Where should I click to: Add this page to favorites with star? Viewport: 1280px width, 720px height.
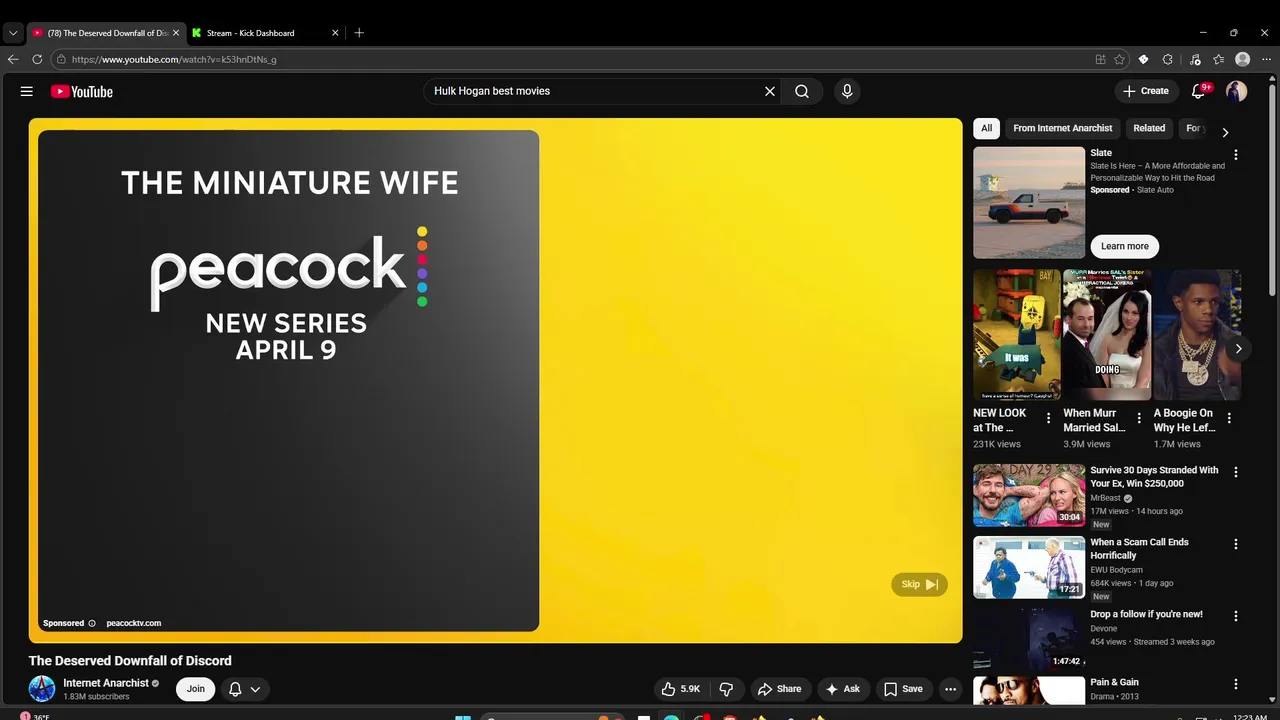tap(1120, 59)
